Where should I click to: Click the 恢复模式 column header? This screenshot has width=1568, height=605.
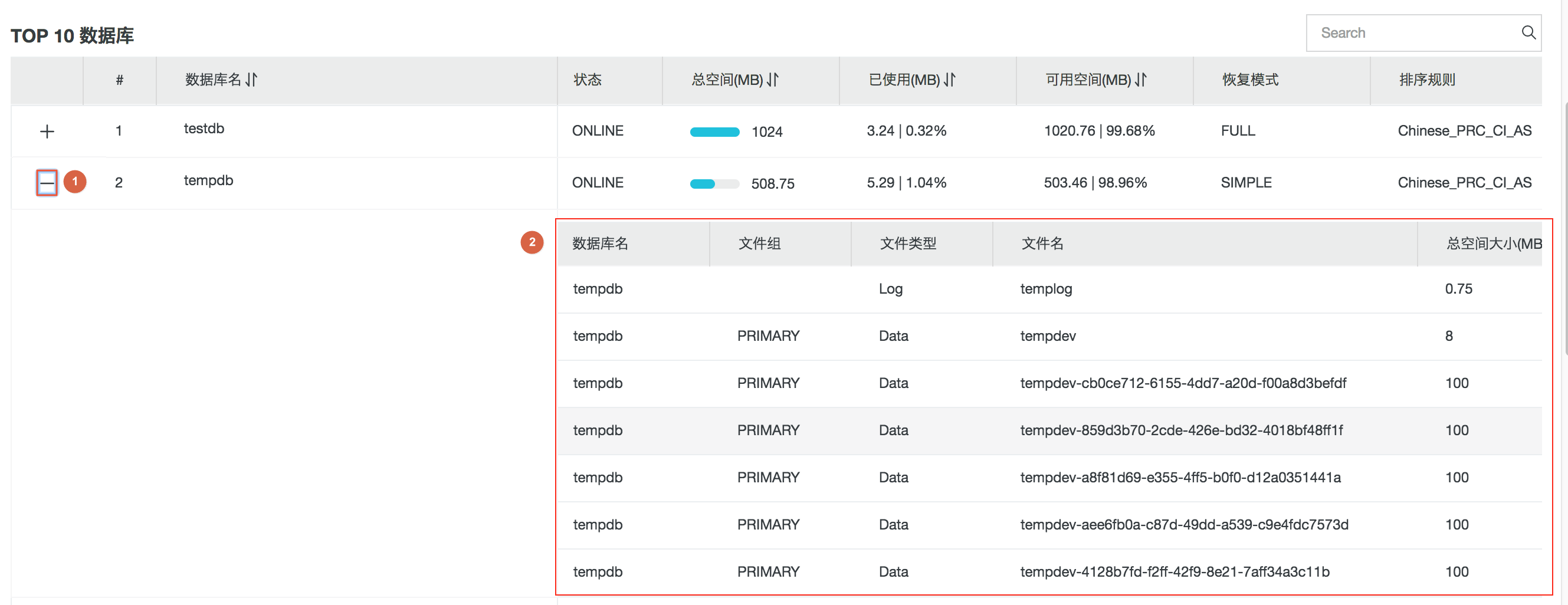pyautogui.click(x=1250, y=80)
